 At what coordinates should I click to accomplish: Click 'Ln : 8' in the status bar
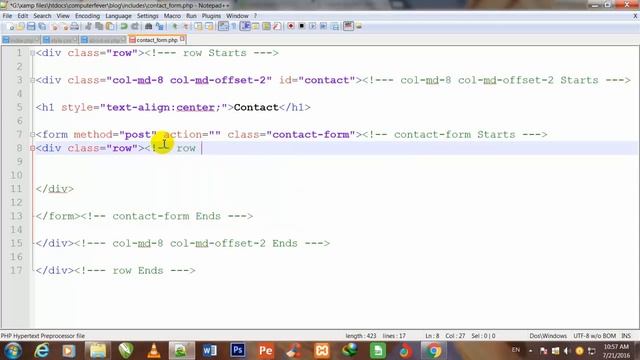click(432, 336)
